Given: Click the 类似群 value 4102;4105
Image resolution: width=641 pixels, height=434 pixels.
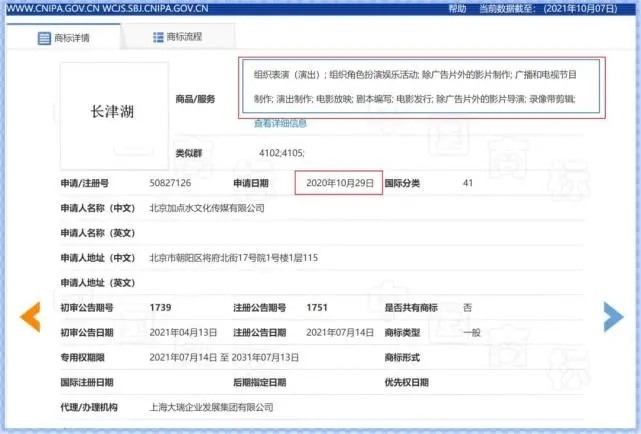Looking at the screenshot, I should tap(281, 153).
